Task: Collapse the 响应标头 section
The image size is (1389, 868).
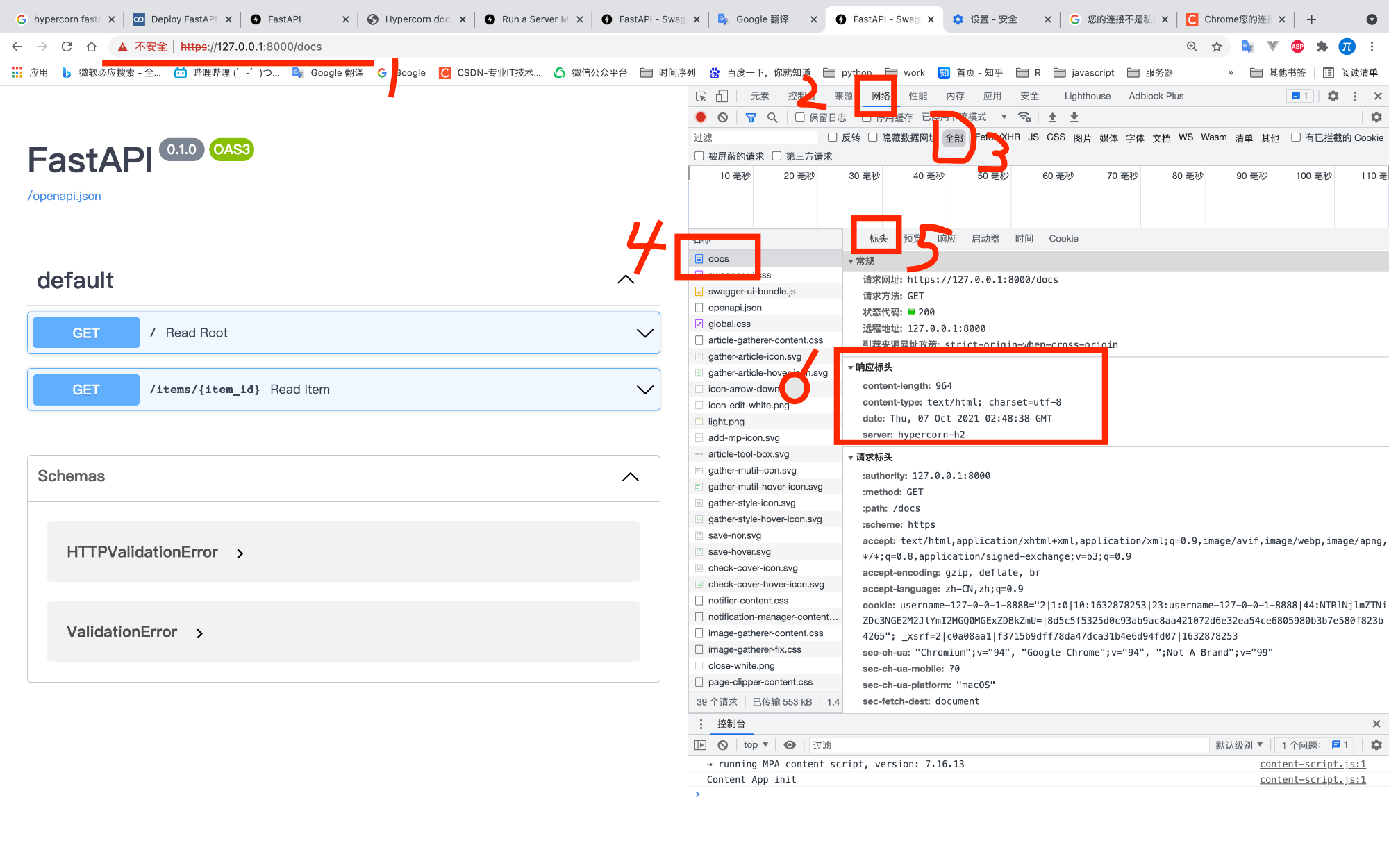Action: coord(851,367)
